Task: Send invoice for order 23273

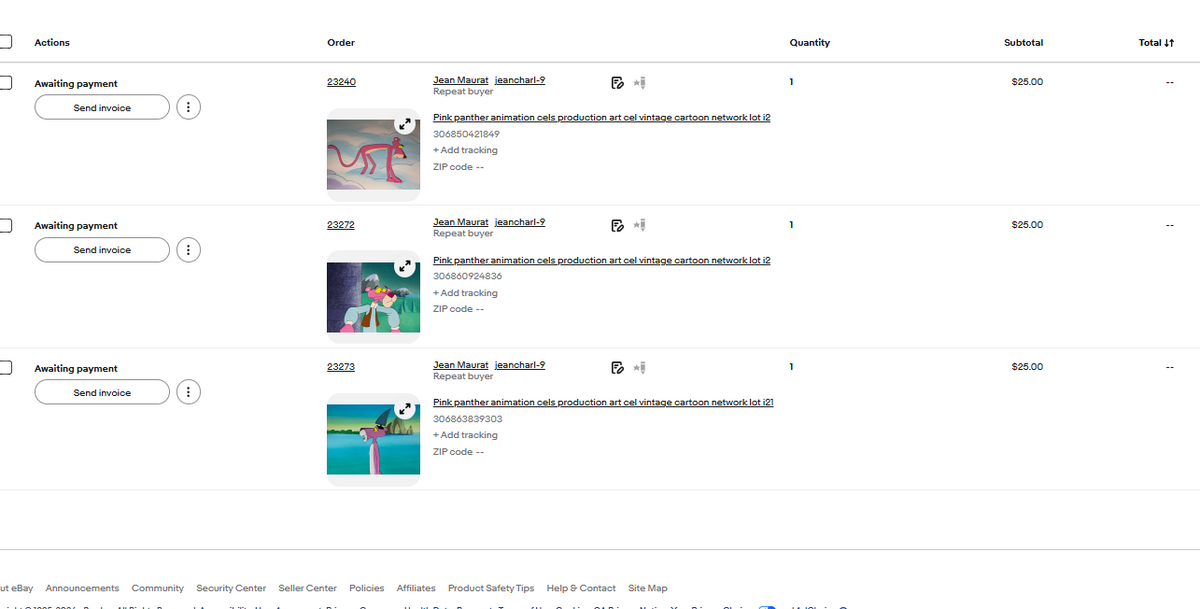Action: point(102,393)
